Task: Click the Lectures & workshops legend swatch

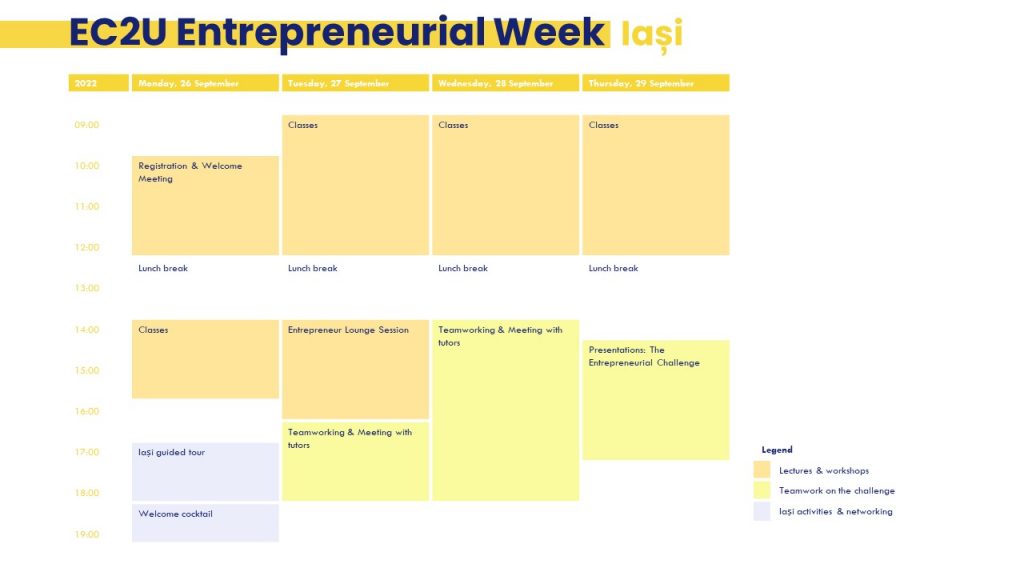Action: 761,470
